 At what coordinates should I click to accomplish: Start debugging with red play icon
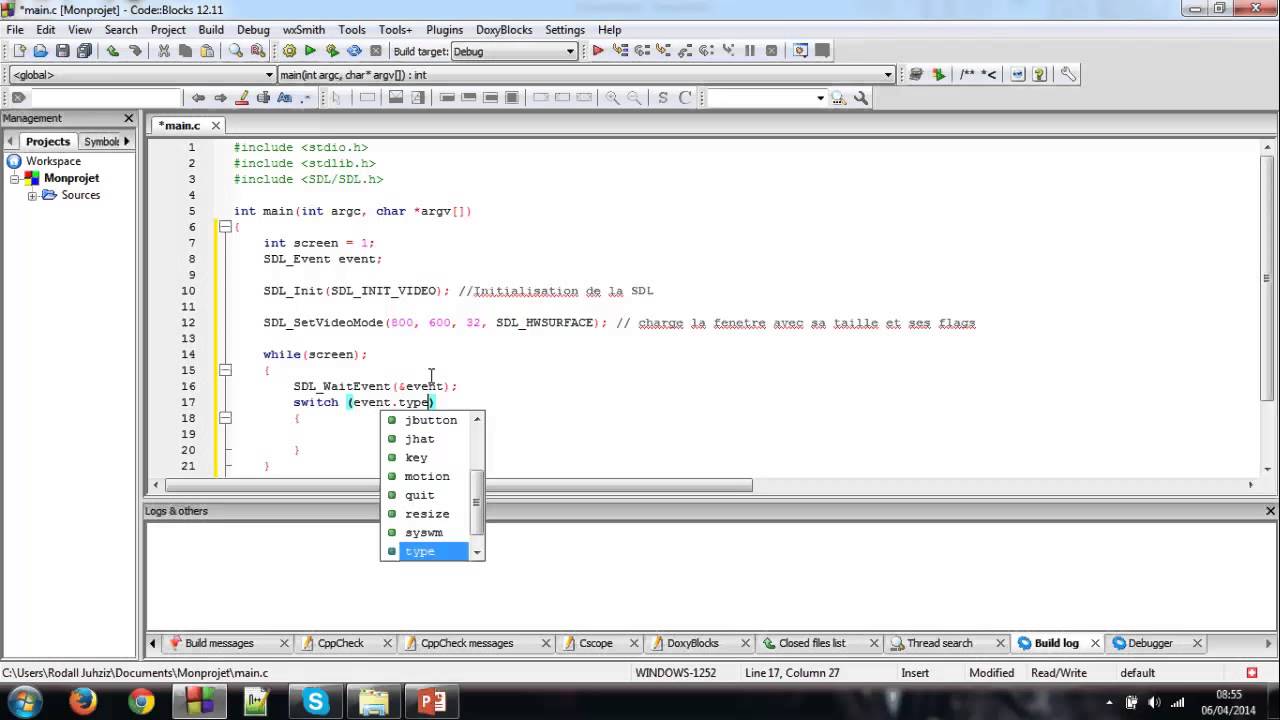(598, 51)
